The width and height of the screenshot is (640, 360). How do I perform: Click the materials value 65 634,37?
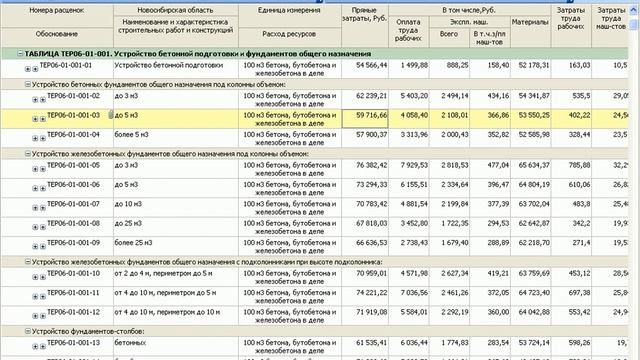pyautogui.click(x=534, y=165)
